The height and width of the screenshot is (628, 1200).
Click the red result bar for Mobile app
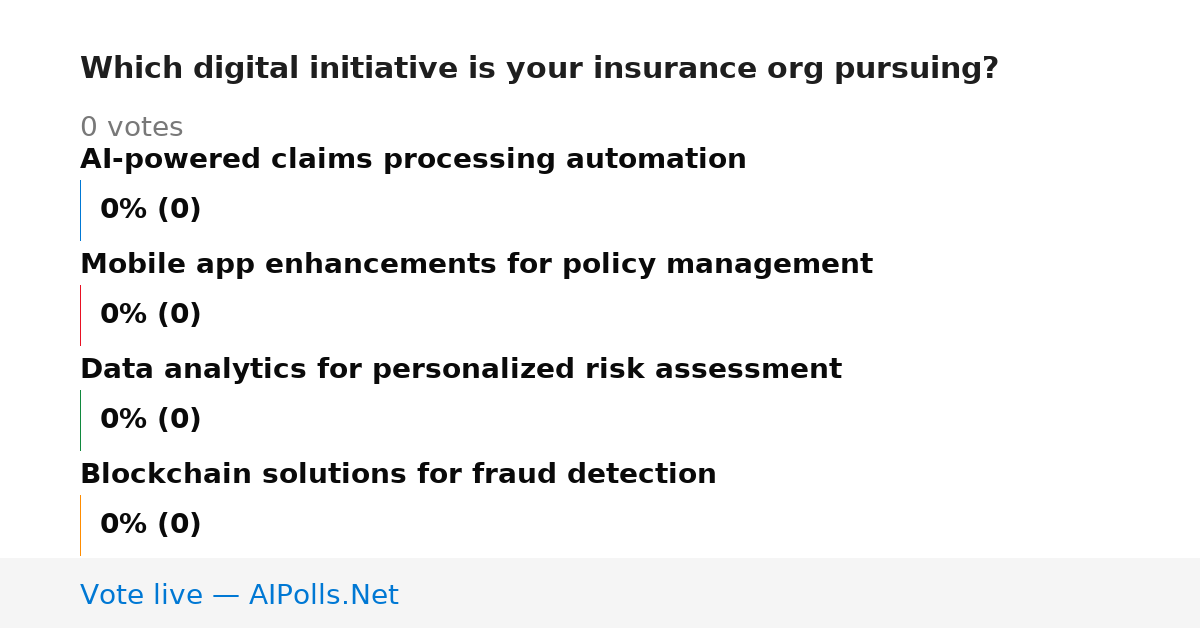tap(80, 315)
